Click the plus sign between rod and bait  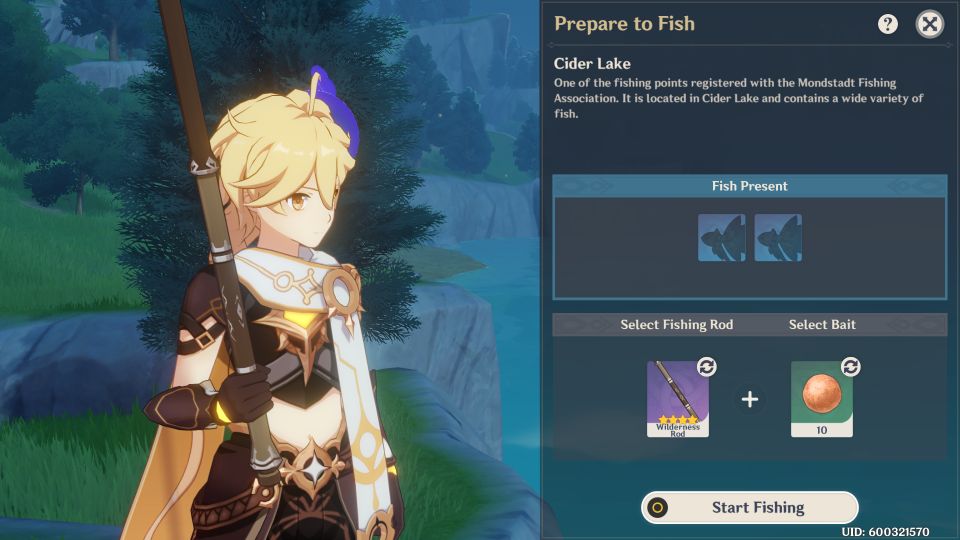pos(749,399)
